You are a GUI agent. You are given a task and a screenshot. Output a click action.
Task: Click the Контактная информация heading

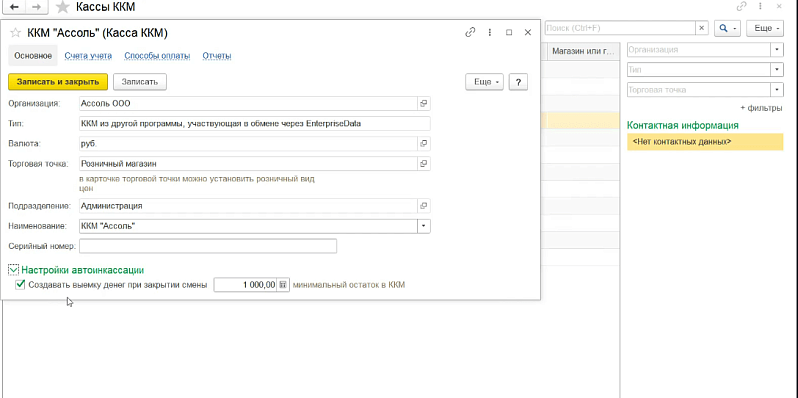pyautogui.click(x=682, y=125)
